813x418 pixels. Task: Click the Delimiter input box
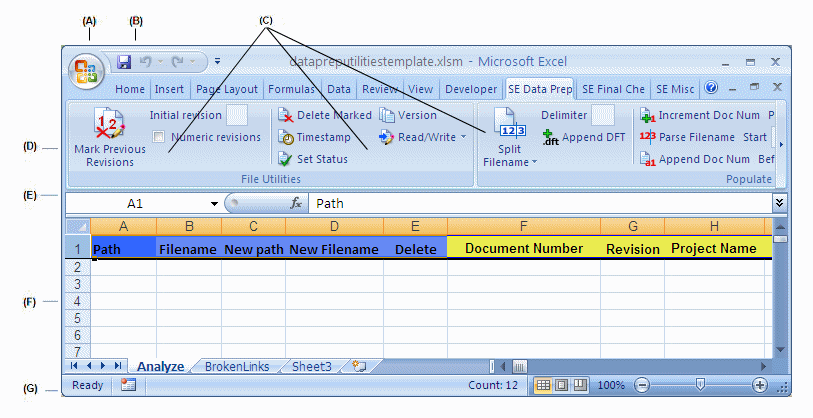pos(602,115)
